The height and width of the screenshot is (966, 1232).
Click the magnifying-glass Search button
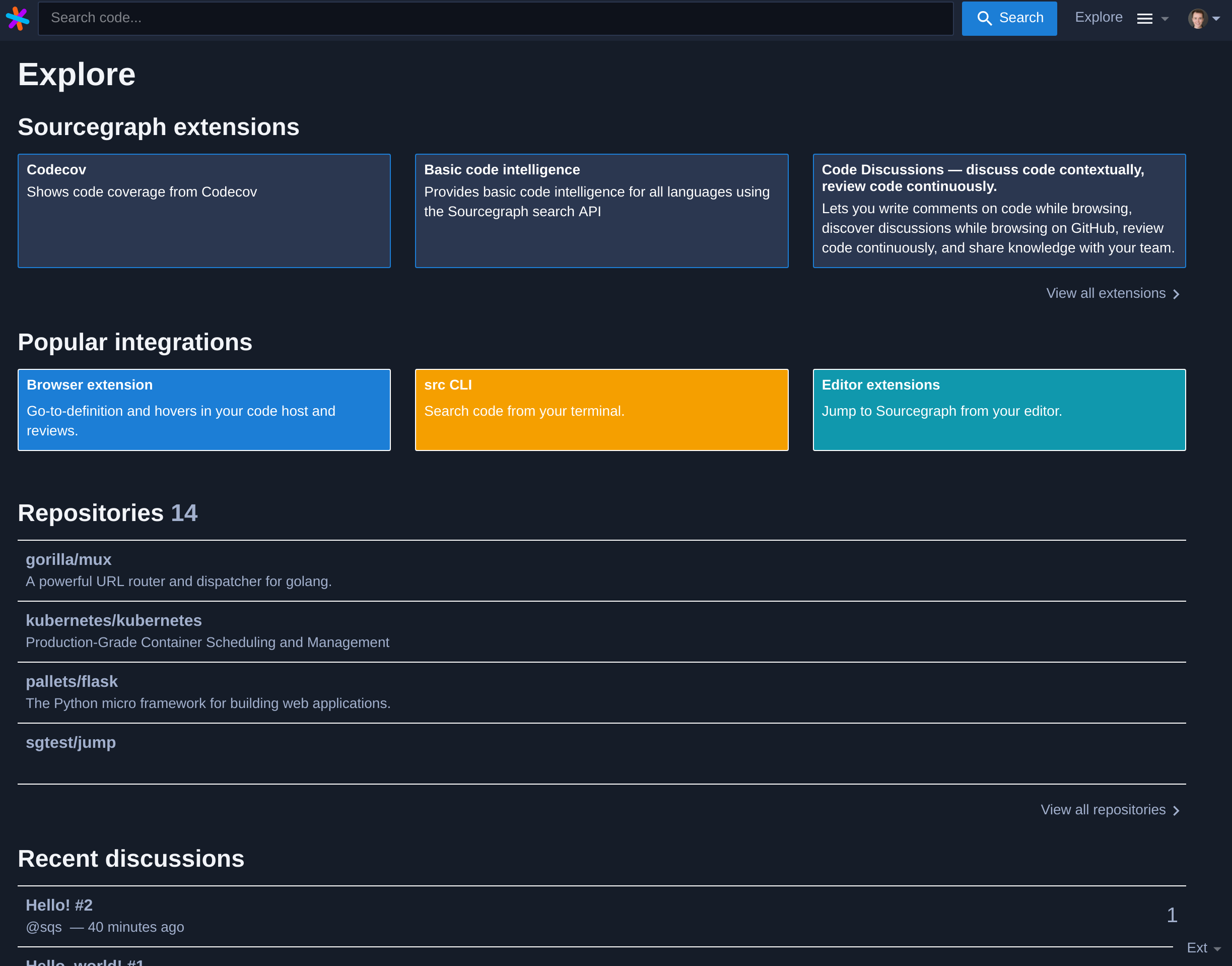pyautogui.click(x=1009, y=18)
